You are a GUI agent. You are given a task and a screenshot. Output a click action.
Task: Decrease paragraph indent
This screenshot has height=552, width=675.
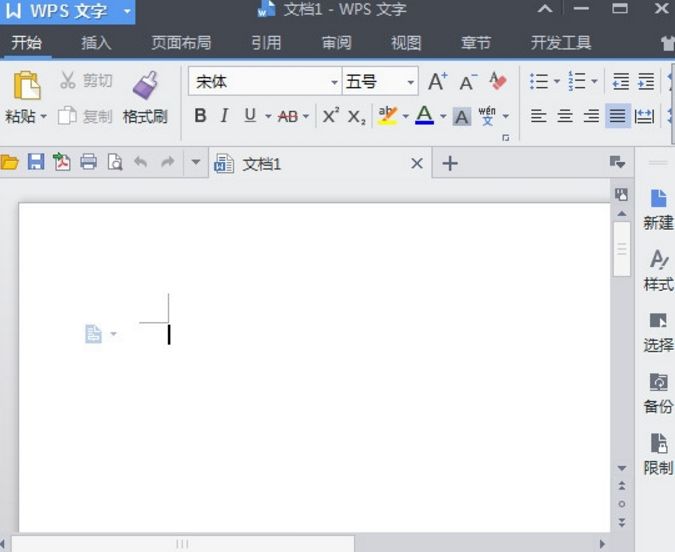621,81
